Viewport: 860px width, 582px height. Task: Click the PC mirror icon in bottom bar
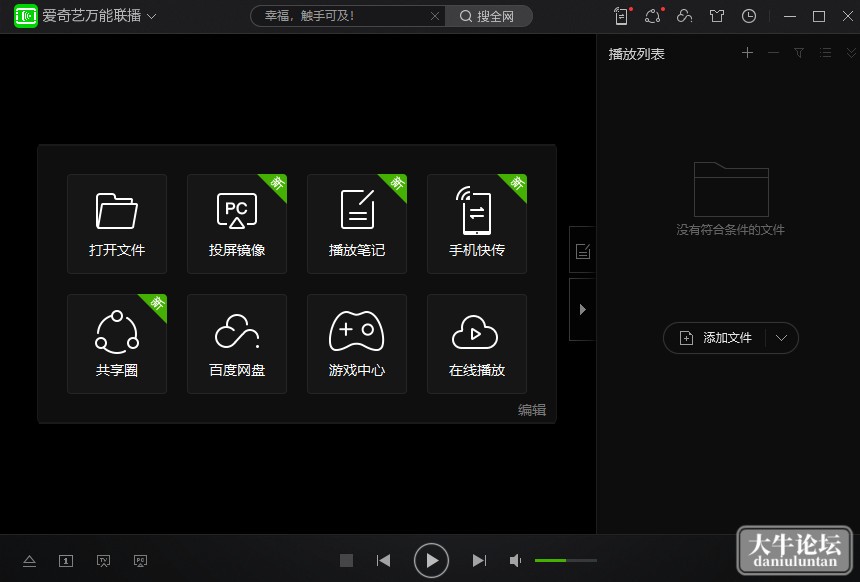(x=140, y=561)
